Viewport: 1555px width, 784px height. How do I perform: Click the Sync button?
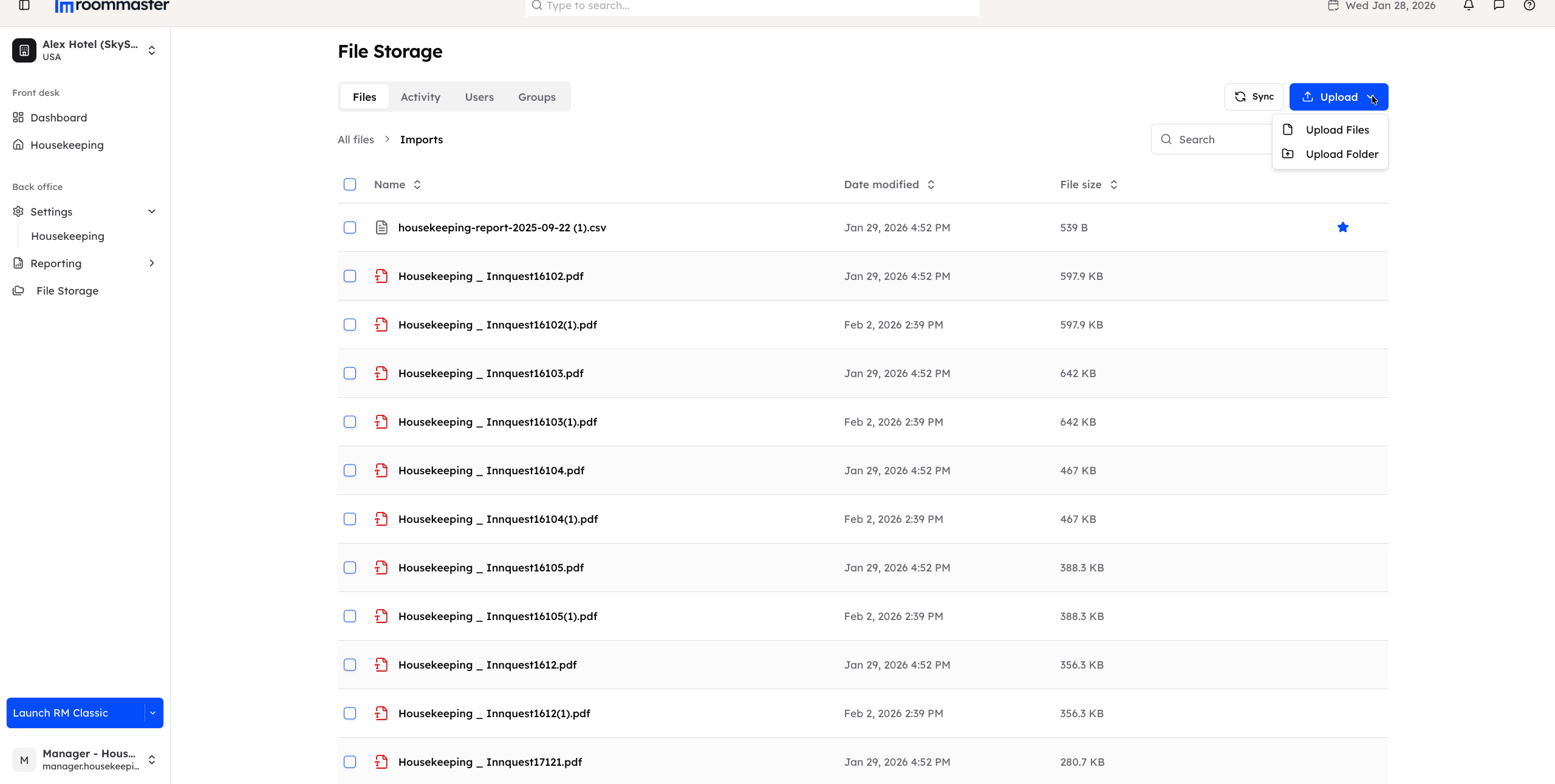click(x=1253, y=97)
